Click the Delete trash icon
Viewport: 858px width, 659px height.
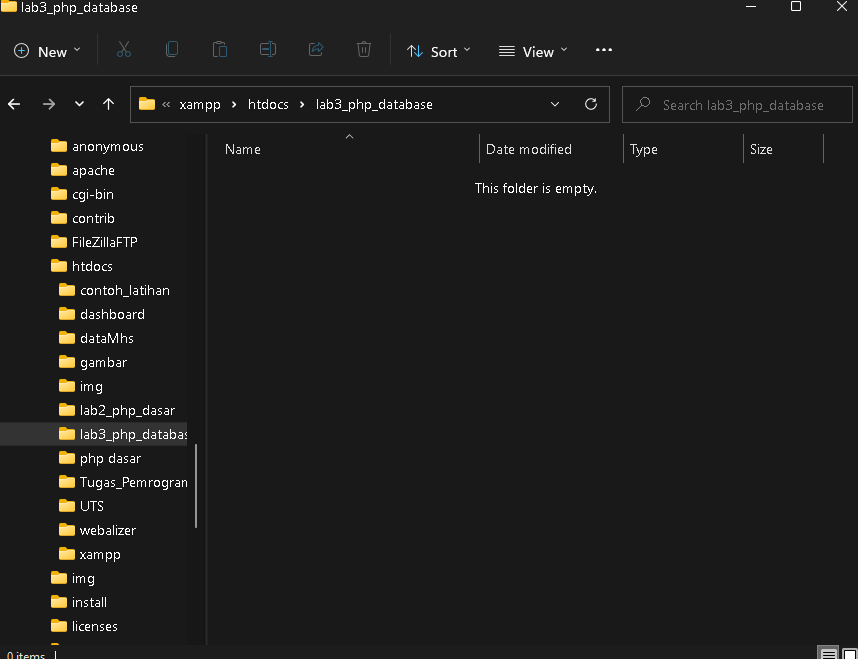(x=363, y=50)
